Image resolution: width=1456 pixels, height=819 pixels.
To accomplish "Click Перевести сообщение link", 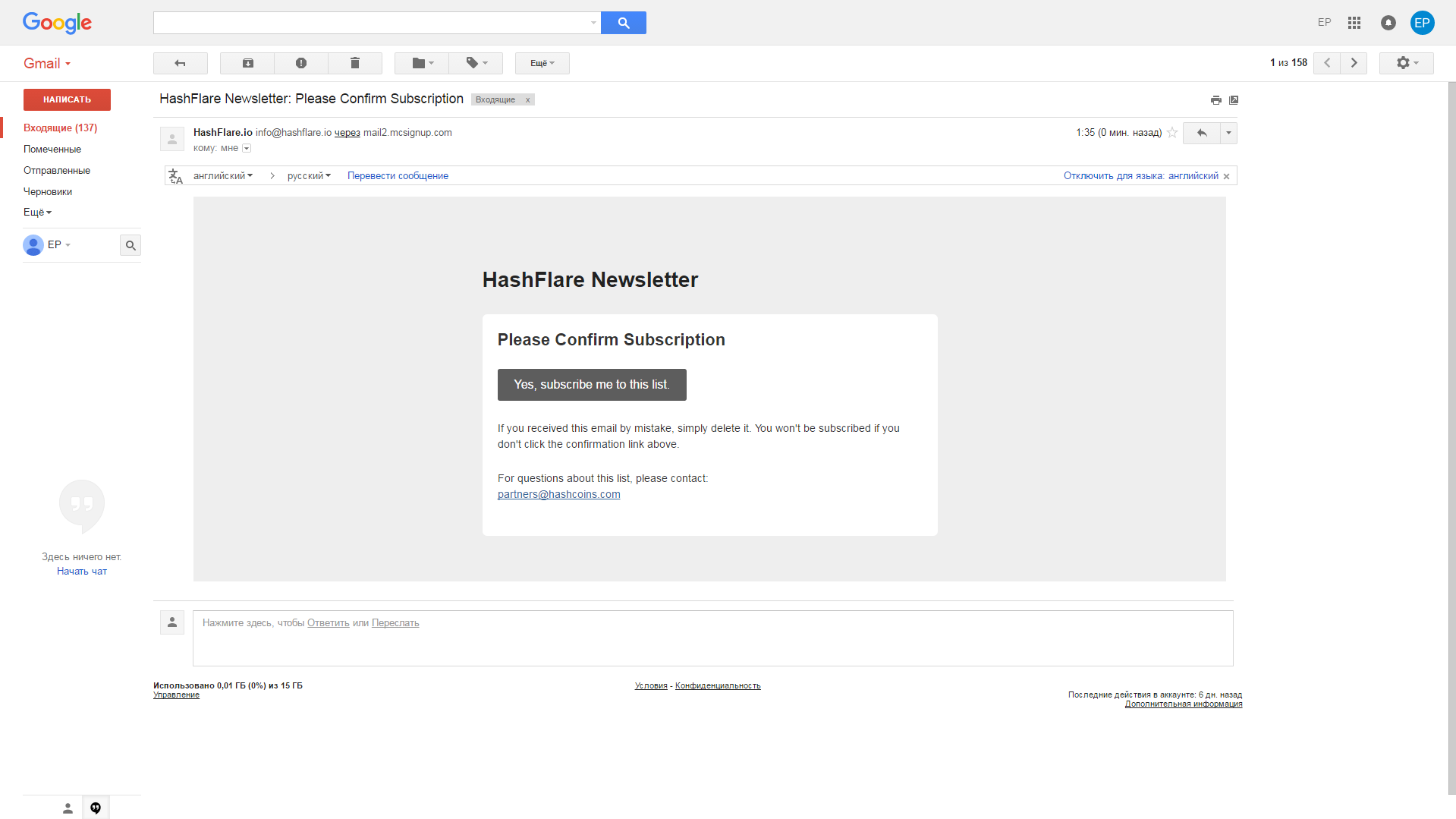I will tap(398, 175).
